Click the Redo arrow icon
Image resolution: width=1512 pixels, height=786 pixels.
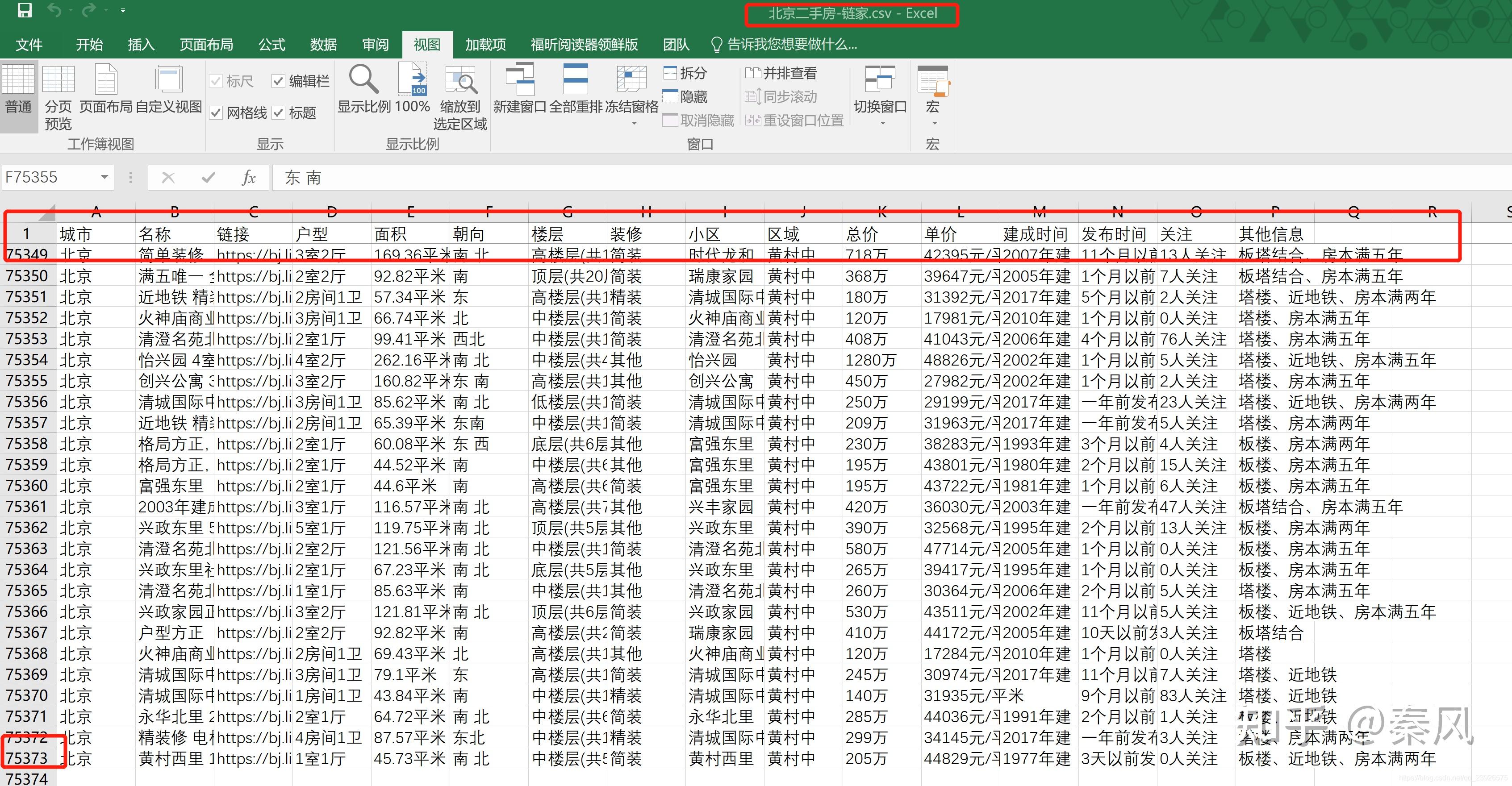click(x=88, y=11)
